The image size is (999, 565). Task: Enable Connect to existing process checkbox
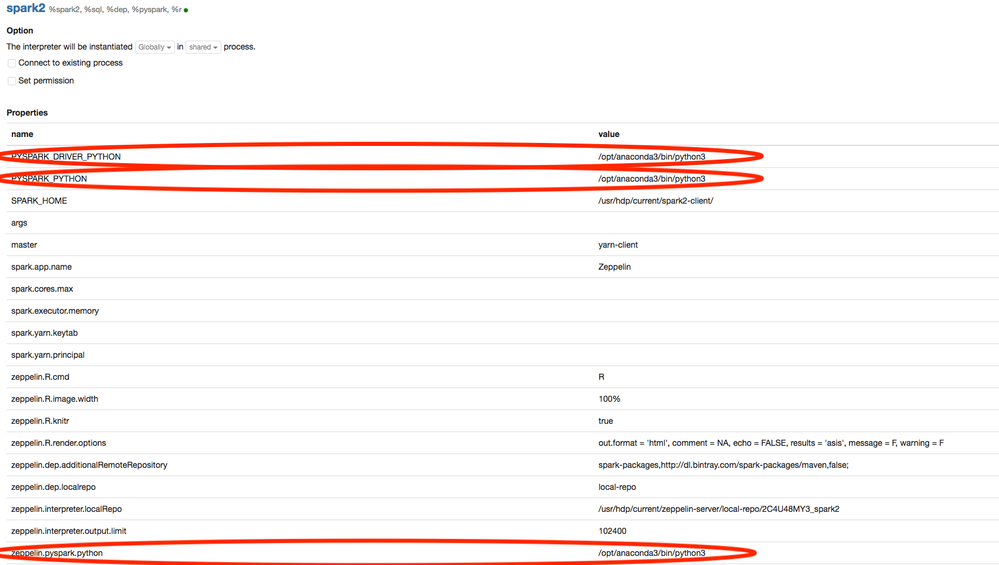[11, 63]
